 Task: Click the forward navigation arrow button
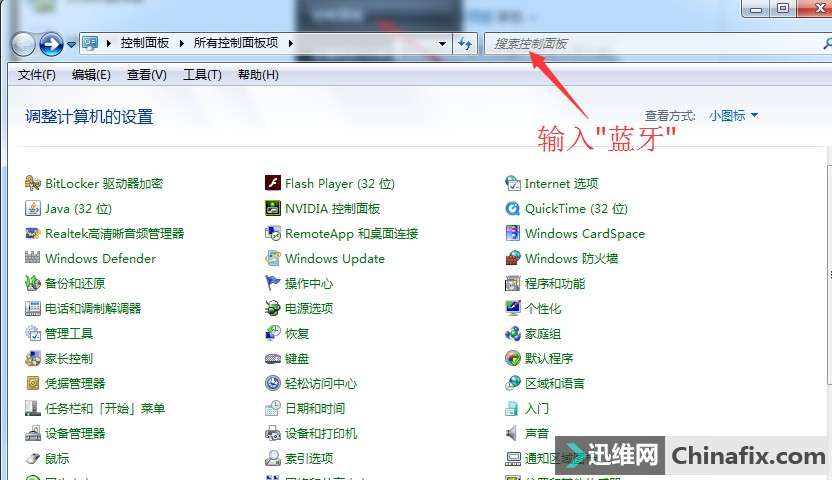[51, 44]
